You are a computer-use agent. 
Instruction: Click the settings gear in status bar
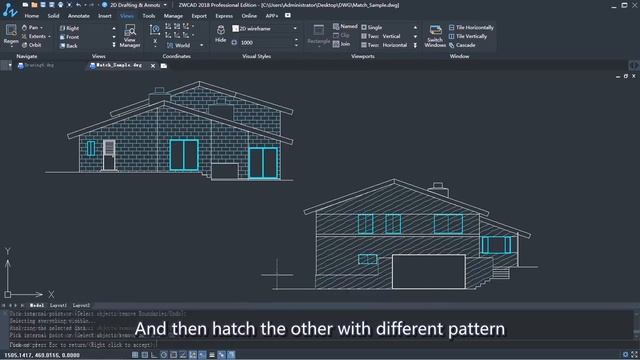pyautogui.click(x=625, y=355)
